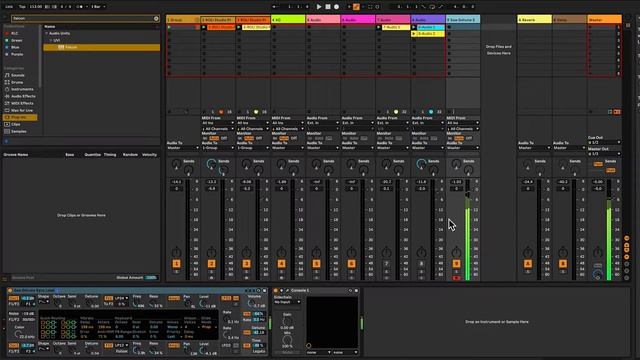Click the Arrangement Record button in transport

tap(336, 7)
